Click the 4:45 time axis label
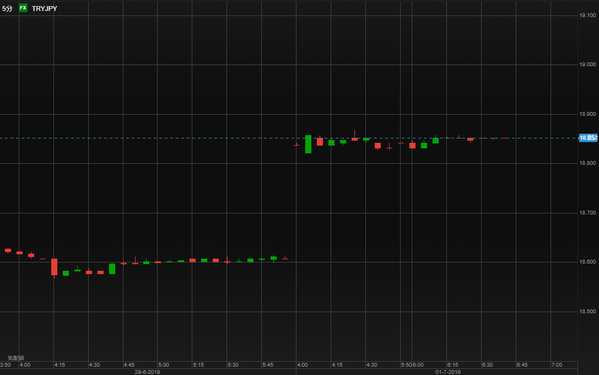The image size is (599, 375). [x=129, y=365]
